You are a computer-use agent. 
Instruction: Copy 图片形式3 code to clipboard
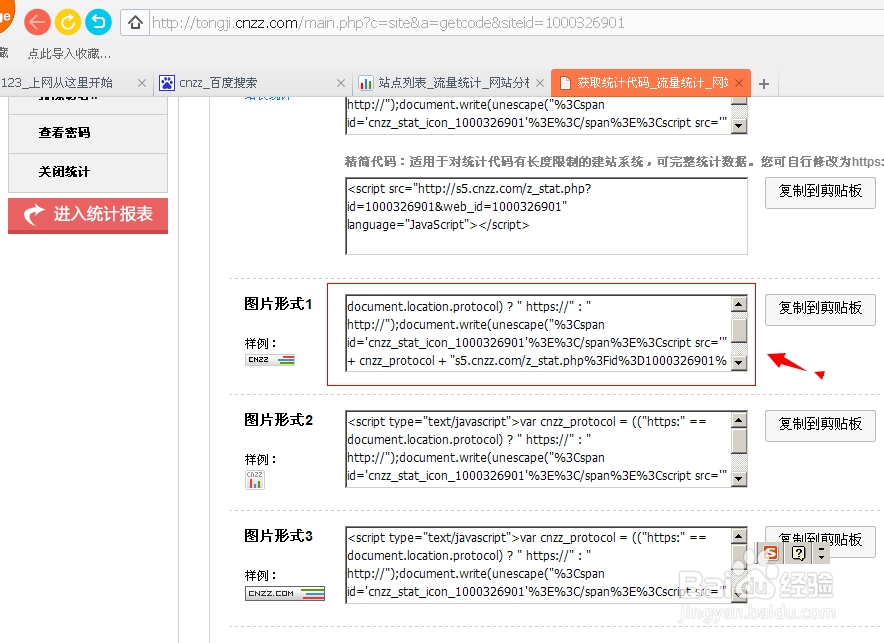(820, 542)
